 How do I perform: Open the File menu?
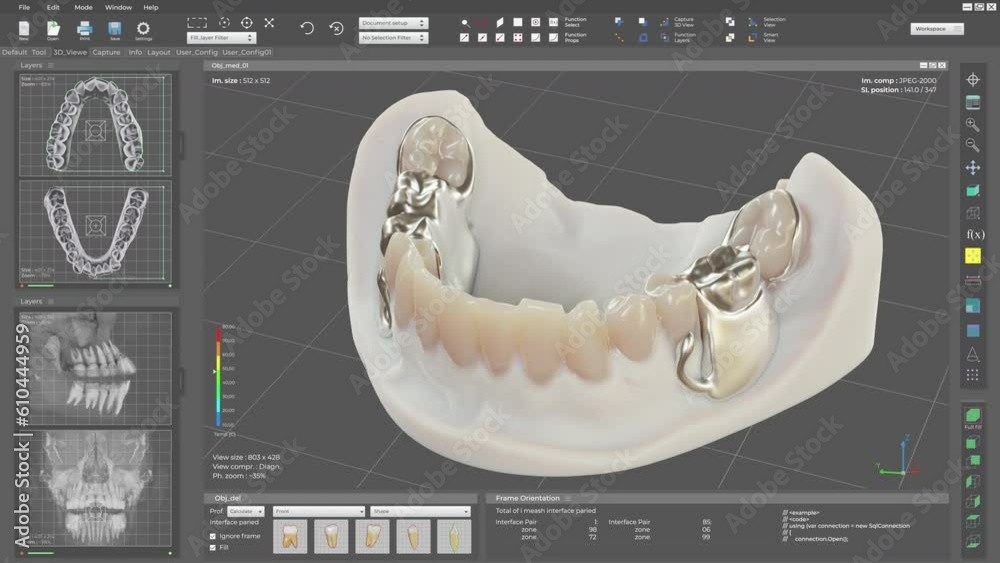click(x=24, y=7)
